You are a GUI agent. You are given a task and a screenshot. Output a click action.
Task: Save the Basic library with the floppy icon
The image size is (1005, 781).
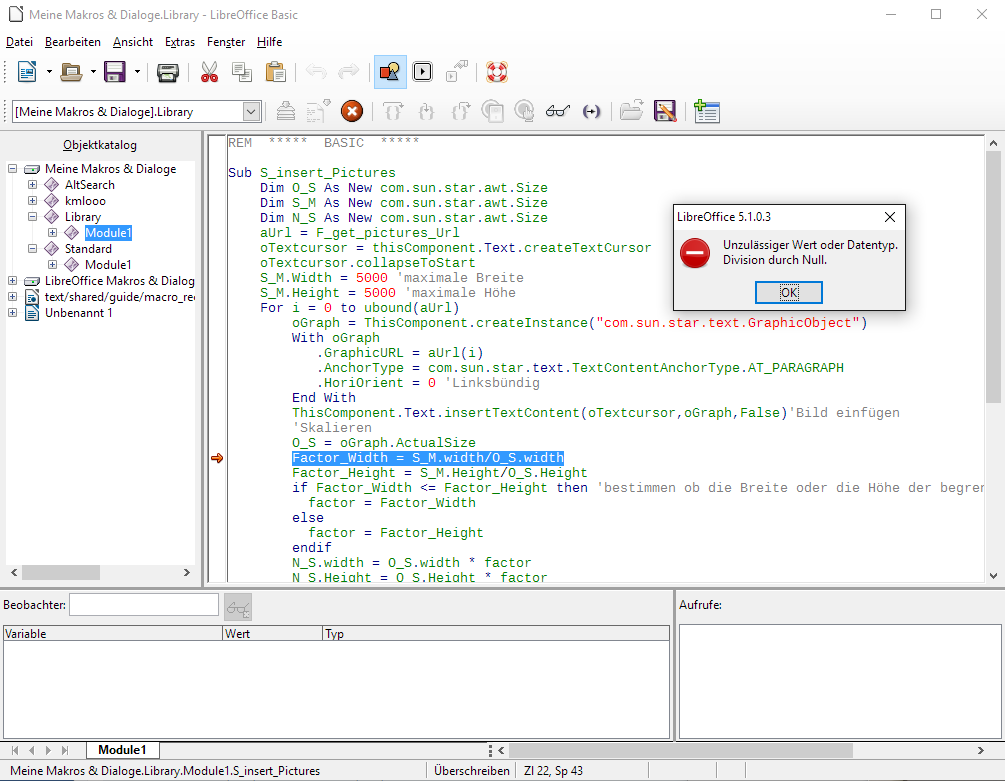[115, 72]
